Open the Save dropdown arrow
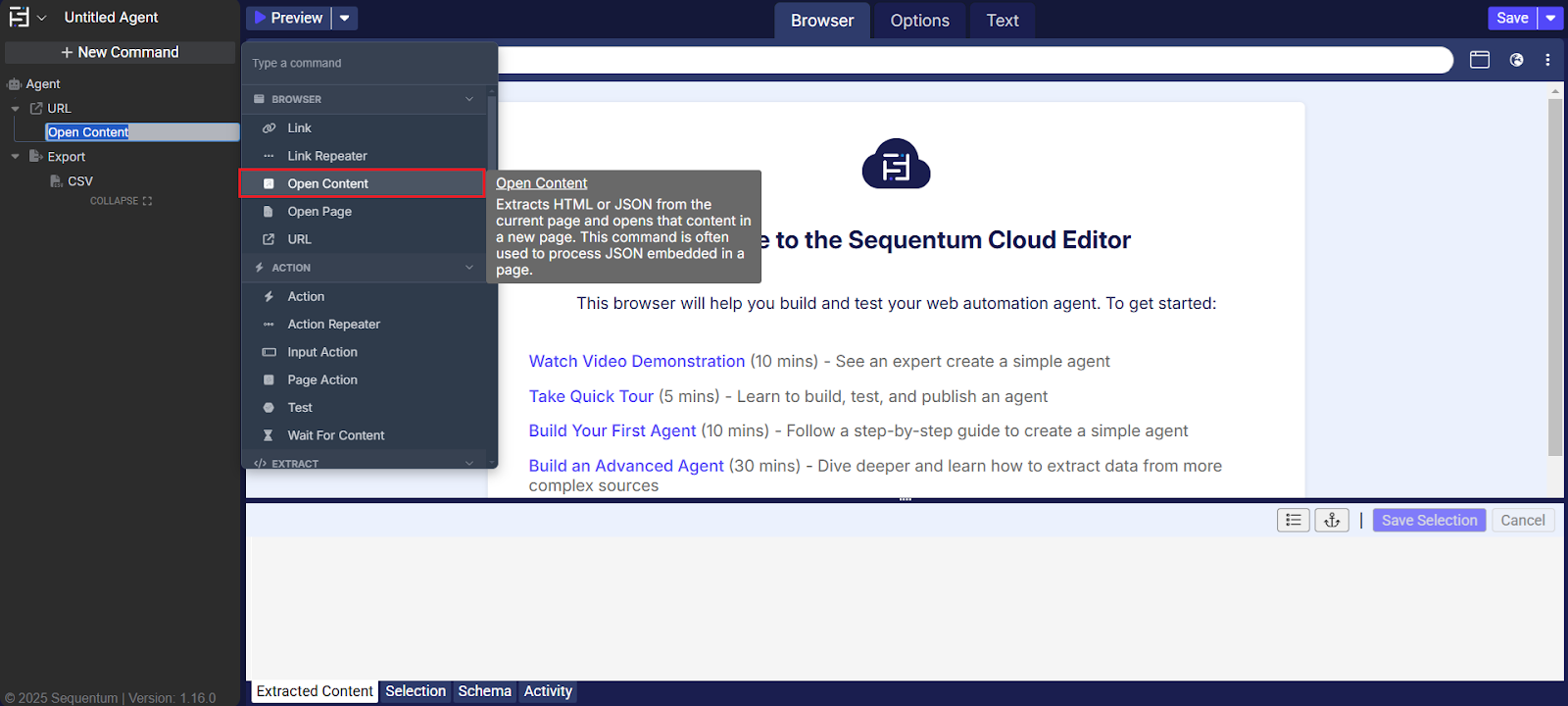Image resolution: width=1568 pixels, height=706 pixels. pos(1550,18)
